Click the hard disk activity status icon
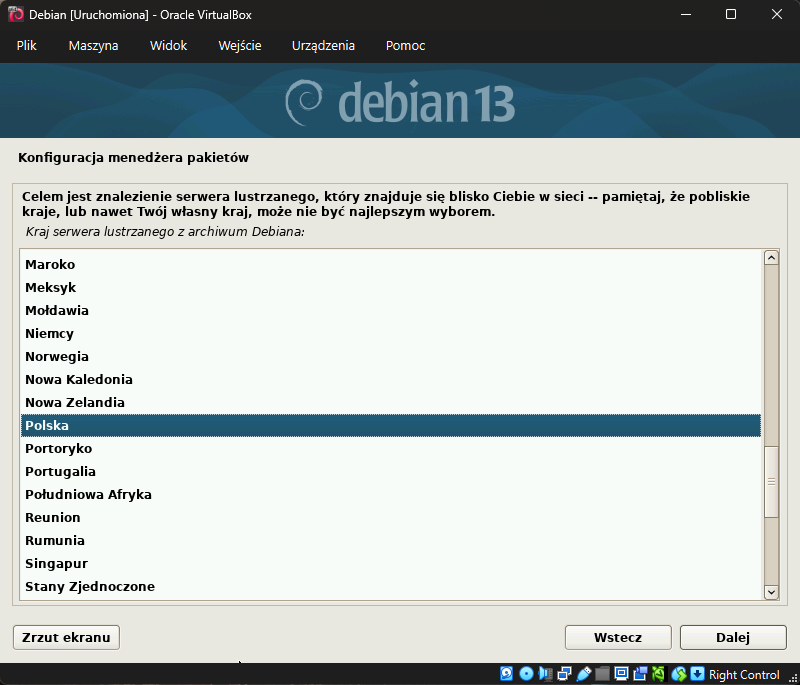 [x=507, y=674]
